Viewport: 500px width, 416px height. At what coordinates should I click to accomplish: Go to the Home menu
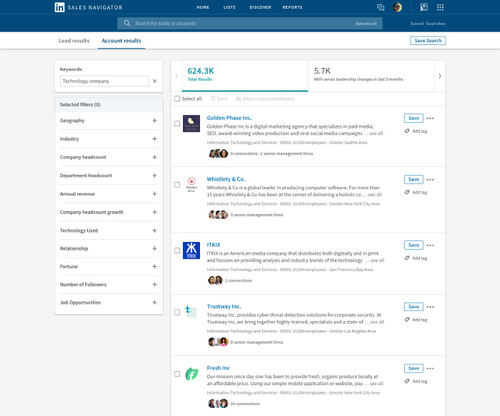tap(203, 7)
